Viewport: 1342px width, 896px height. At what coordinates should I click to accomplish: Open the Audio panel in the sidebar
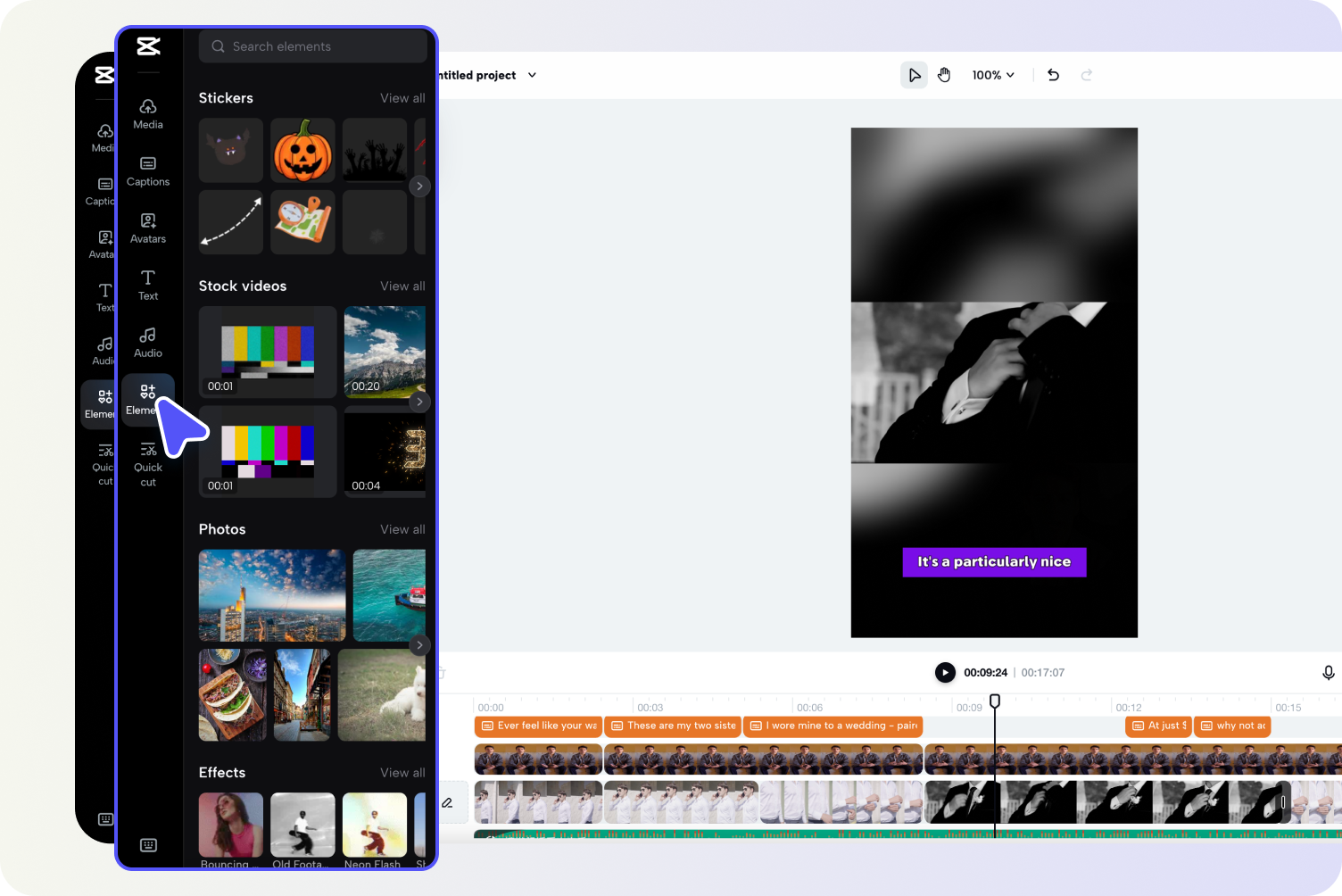(148, 343)
